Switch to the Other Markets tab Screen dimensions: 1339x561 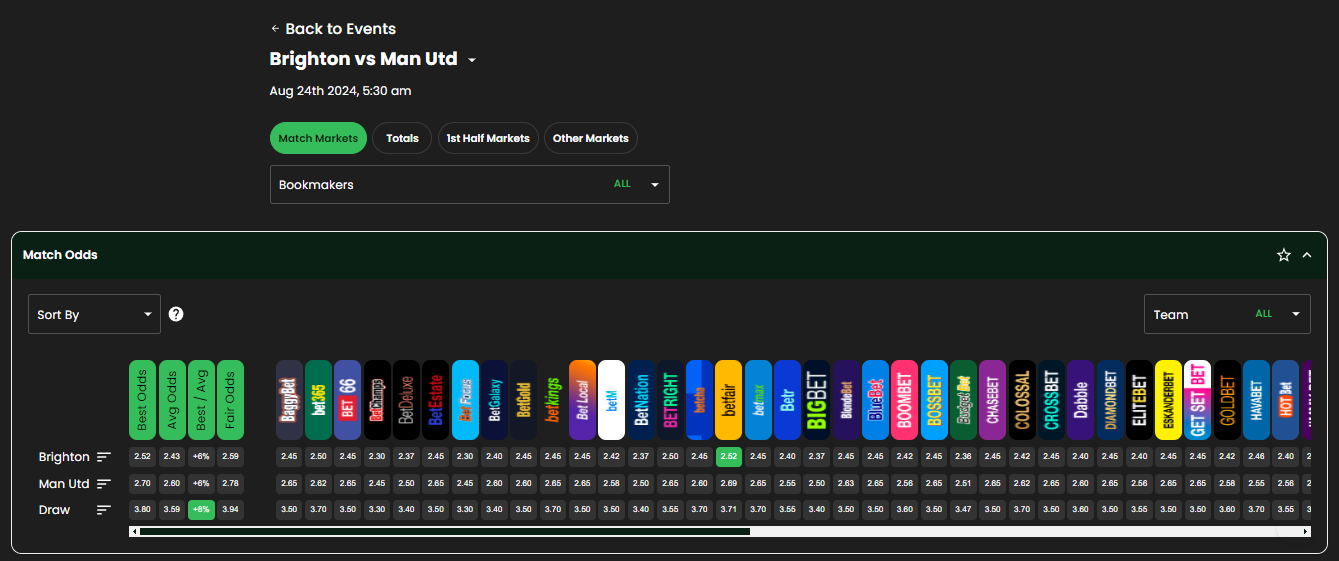click(x=591, y=138)
